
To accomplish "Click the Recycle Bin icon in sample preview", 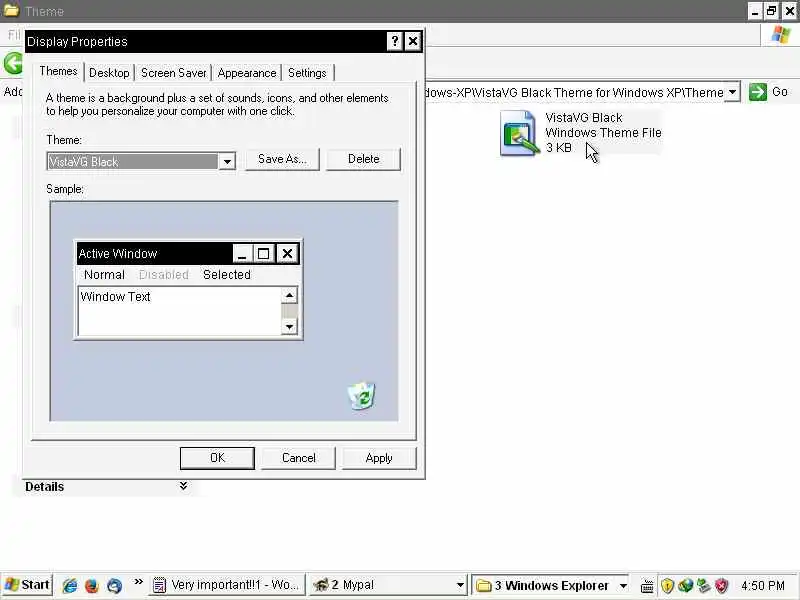I will 362,395.
